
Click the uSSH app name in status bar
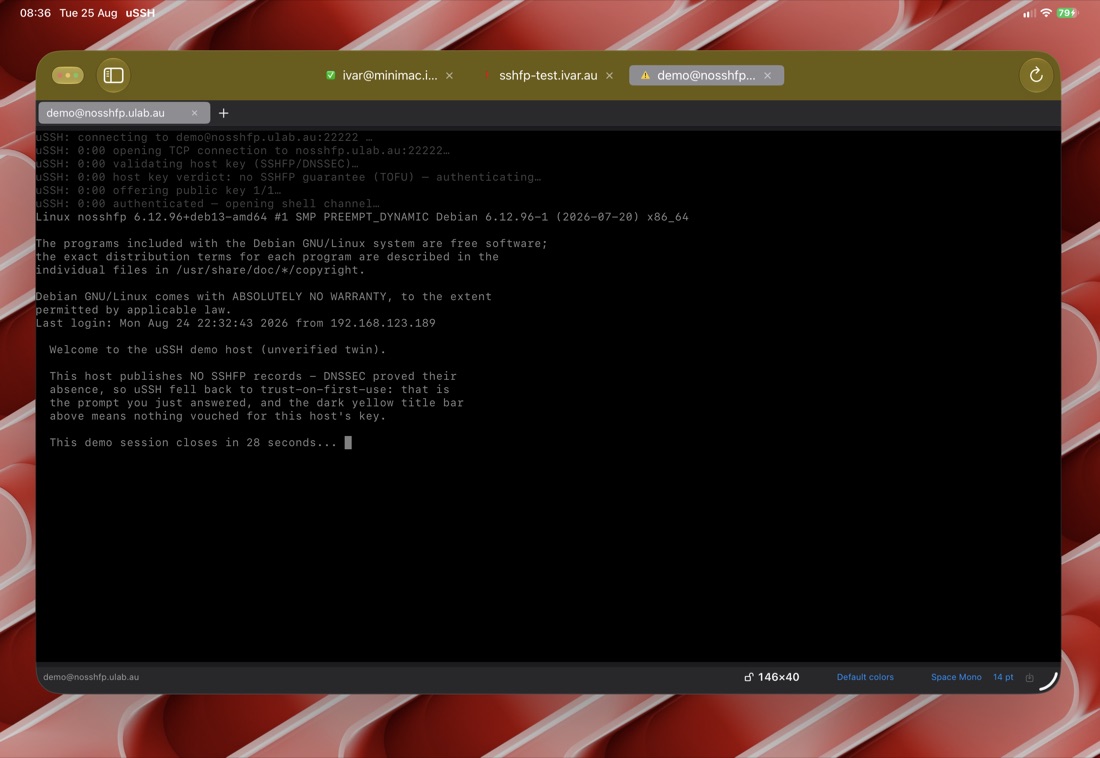(x=140, y=13)
